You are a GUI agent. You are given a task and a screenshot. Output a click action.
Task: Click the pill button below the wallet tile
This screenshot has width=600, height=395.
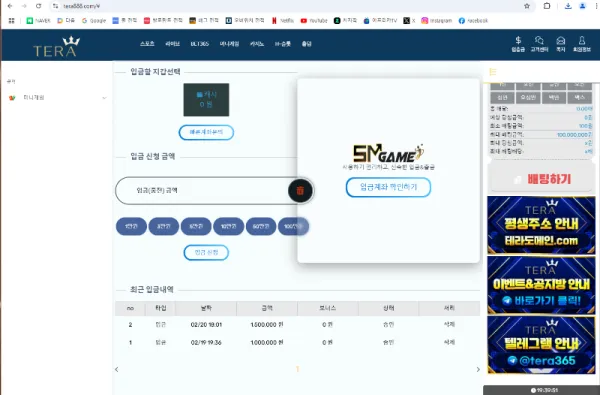pos(206,132)
